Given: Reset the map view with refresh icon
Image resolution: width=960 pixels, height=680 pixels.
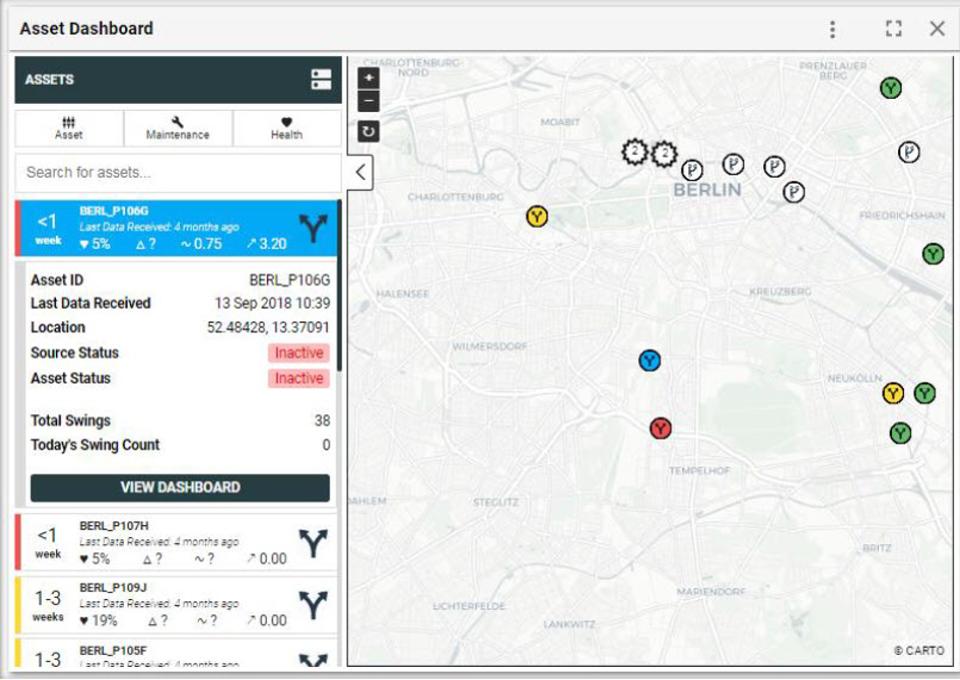Looking at the screenshot, I should click(x=369, y=131).
